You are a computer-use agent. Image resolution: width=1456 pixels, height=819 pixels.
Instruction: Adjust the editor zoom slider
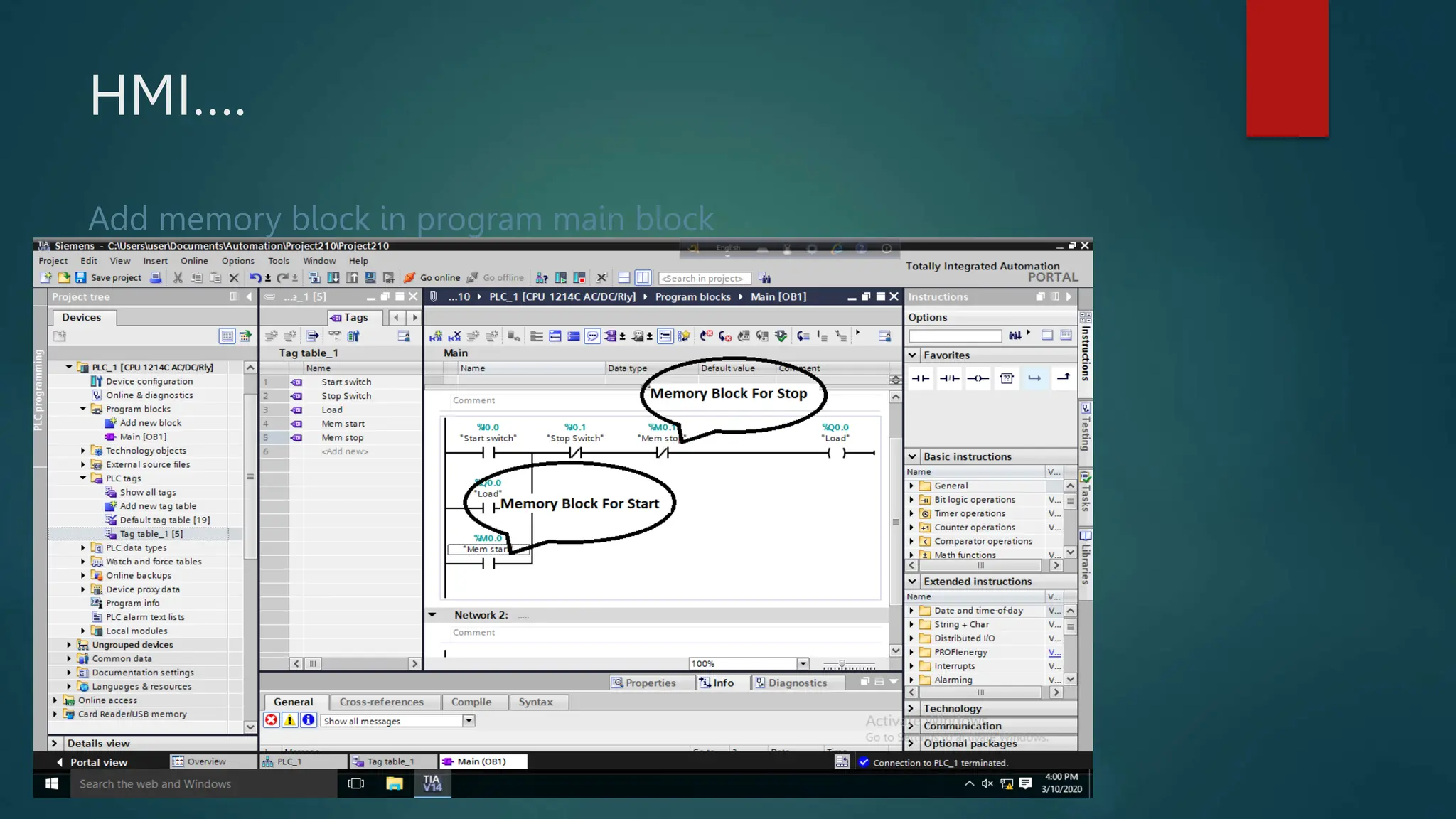click(842, 664)
